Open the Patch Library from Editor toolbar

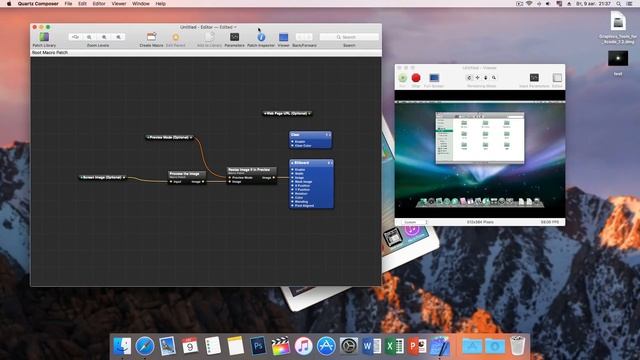44,37
